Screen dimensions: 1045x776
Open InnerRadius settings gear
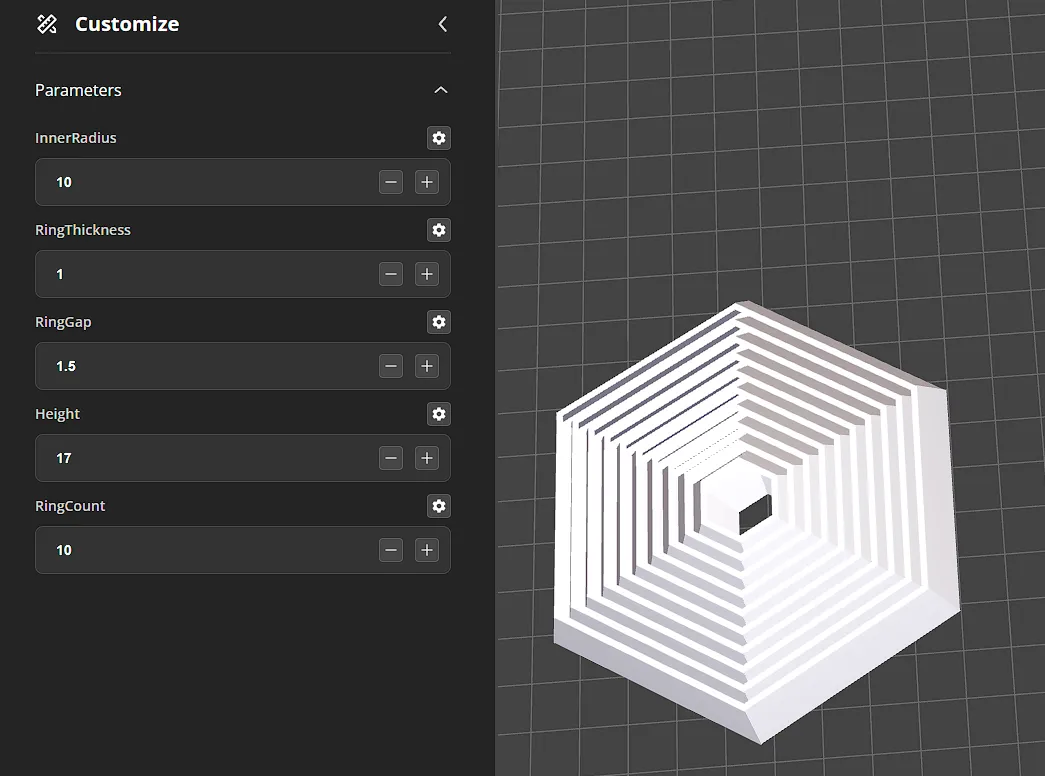click(x=439, y=138)
